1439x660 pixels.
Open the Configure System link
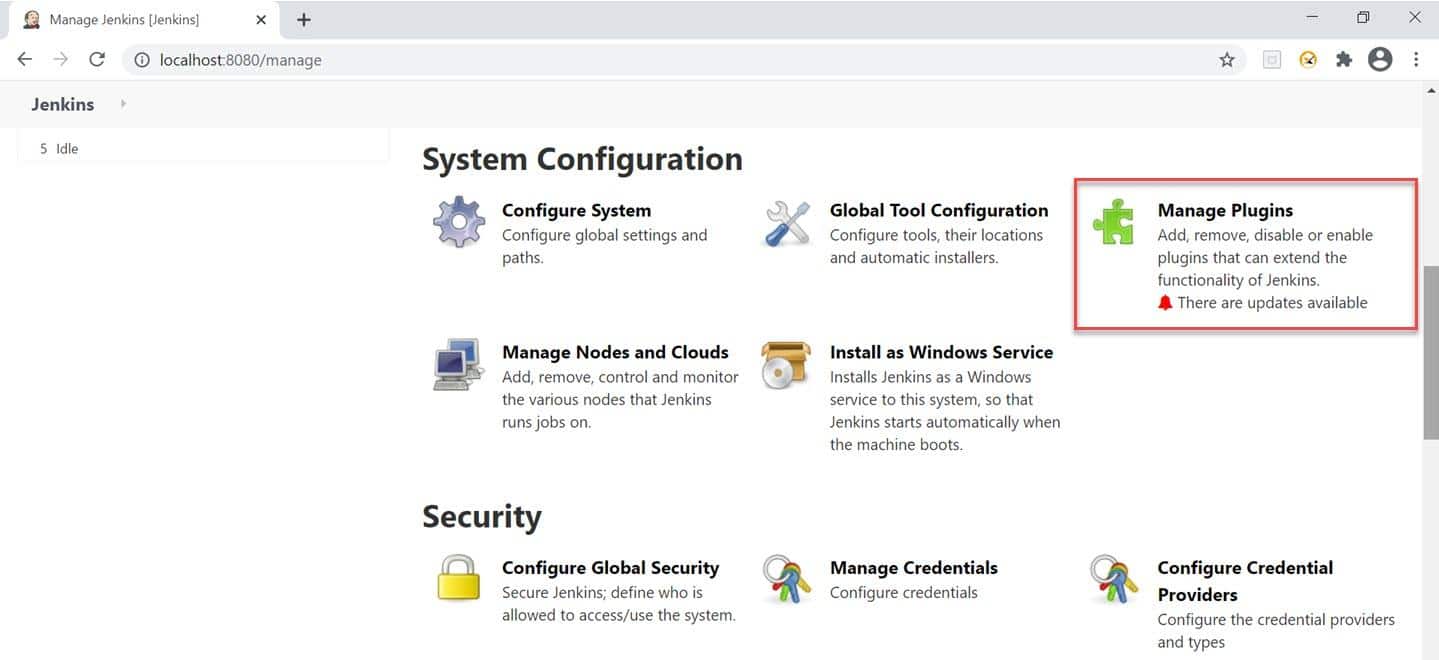(x=576, y=210)
